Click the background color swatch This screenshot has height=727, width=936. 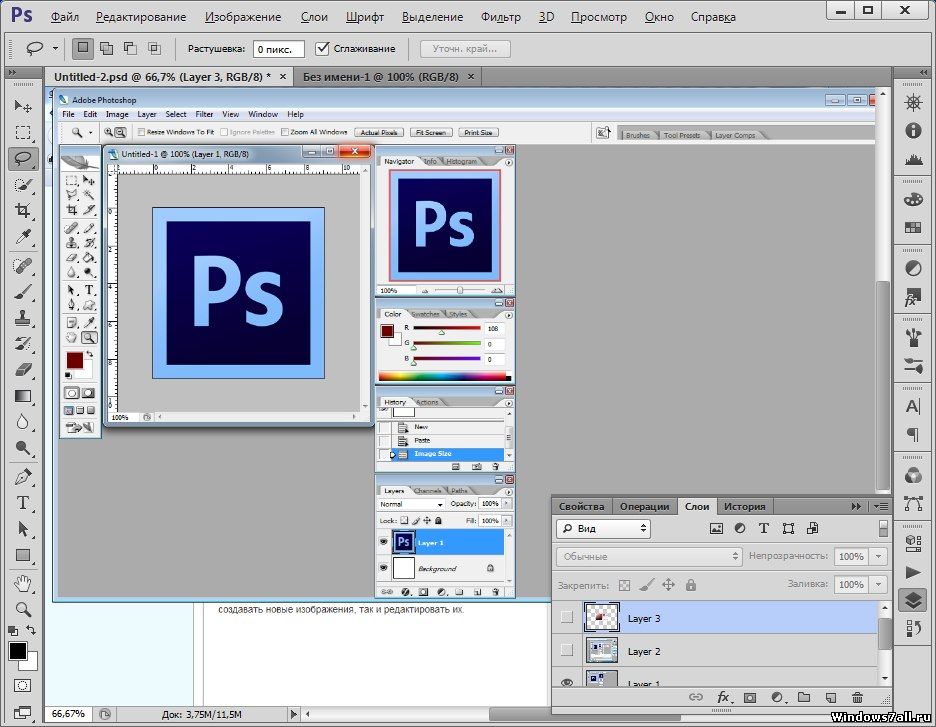(32, 664)
